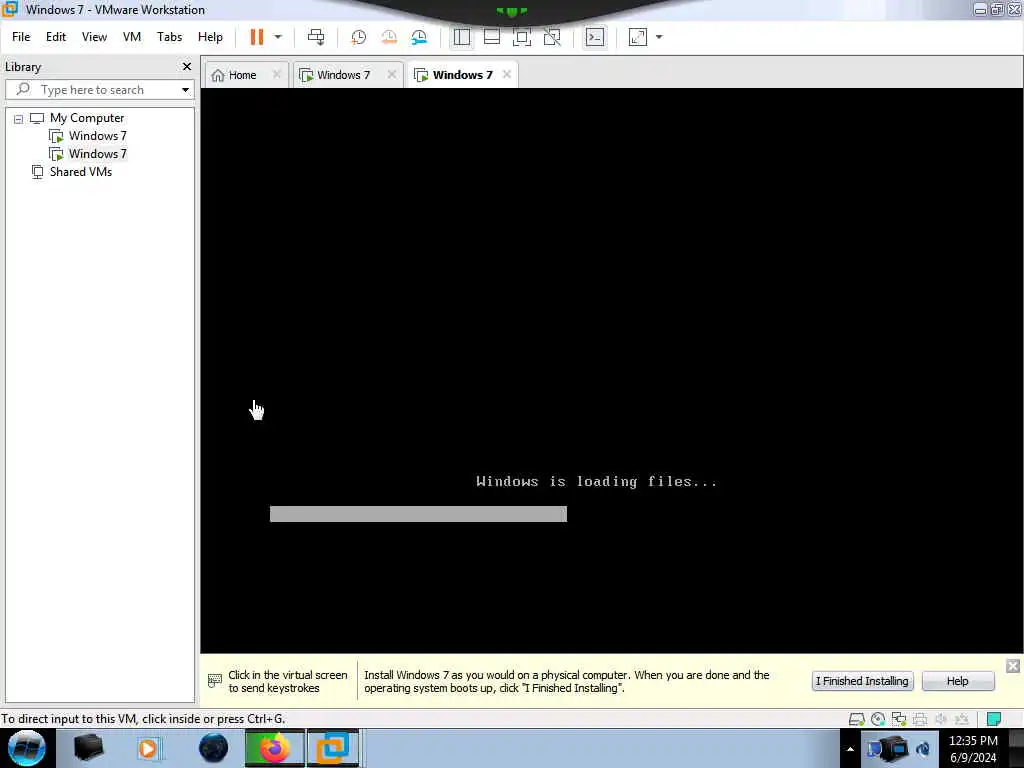Close the active Windows 7 tab
Viewport: 1024px width, 768px height.
click(507, 74)
